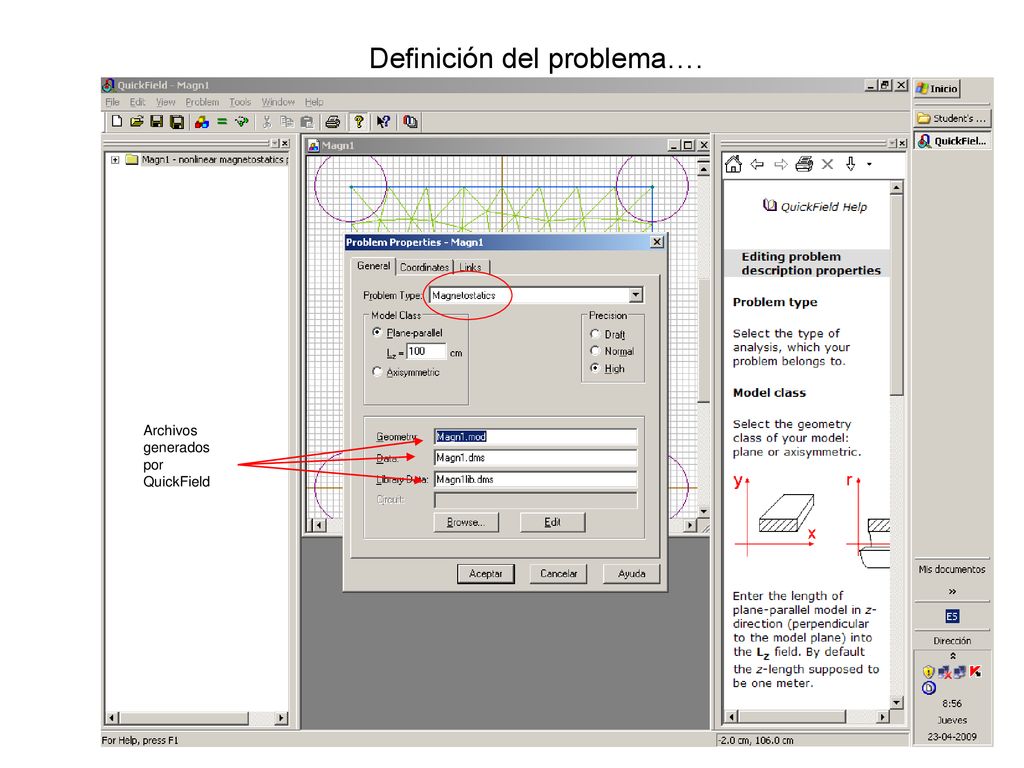Click the colored blocks model editor icon

[x=202, y=121]
